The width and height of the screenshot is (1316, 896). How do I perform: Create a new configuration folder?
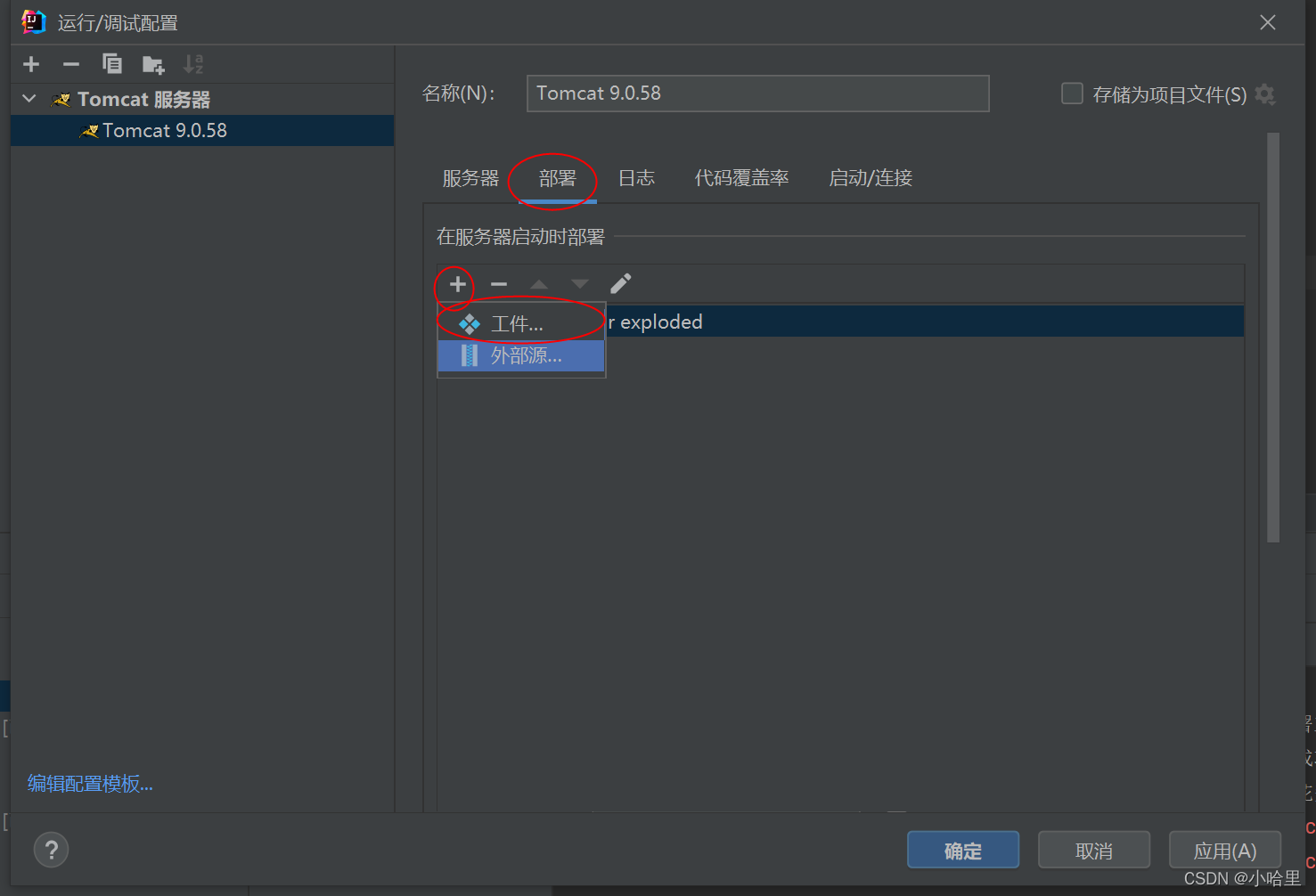pyautogui.click(x=153, y=64)
